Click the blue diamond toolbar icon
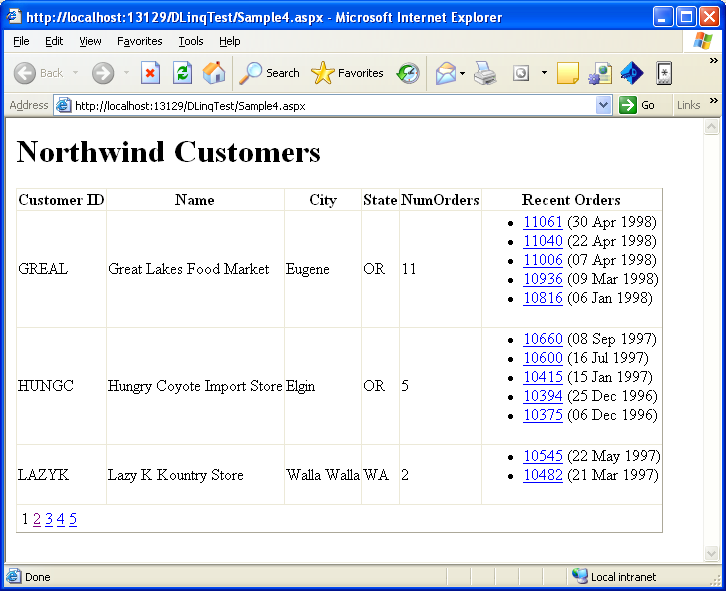 (x=632, y=73)
